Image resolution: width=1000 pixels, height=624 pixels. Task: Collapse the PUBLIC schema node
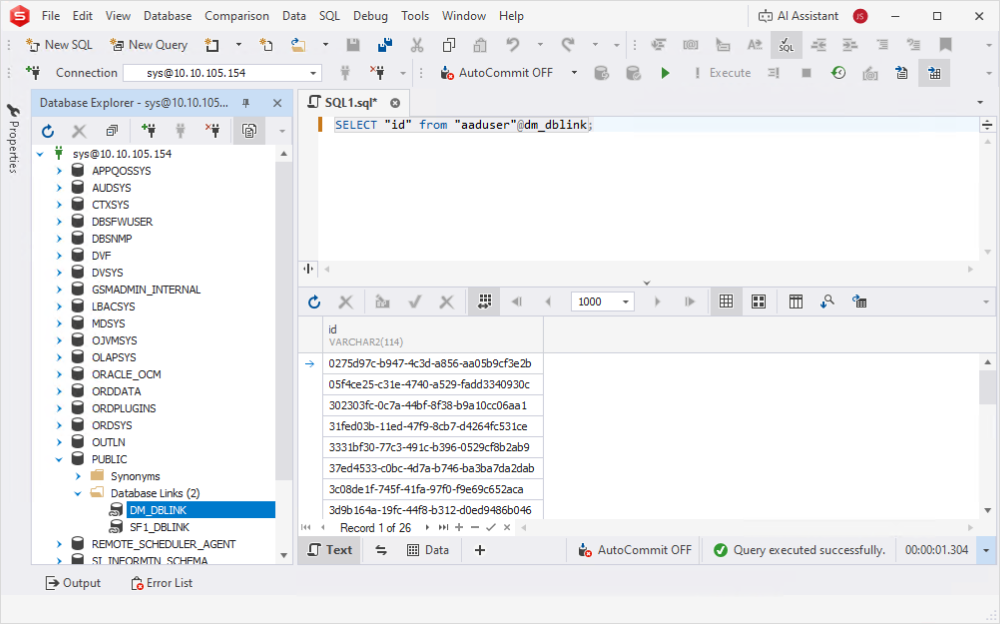click(x=59, y=458)
